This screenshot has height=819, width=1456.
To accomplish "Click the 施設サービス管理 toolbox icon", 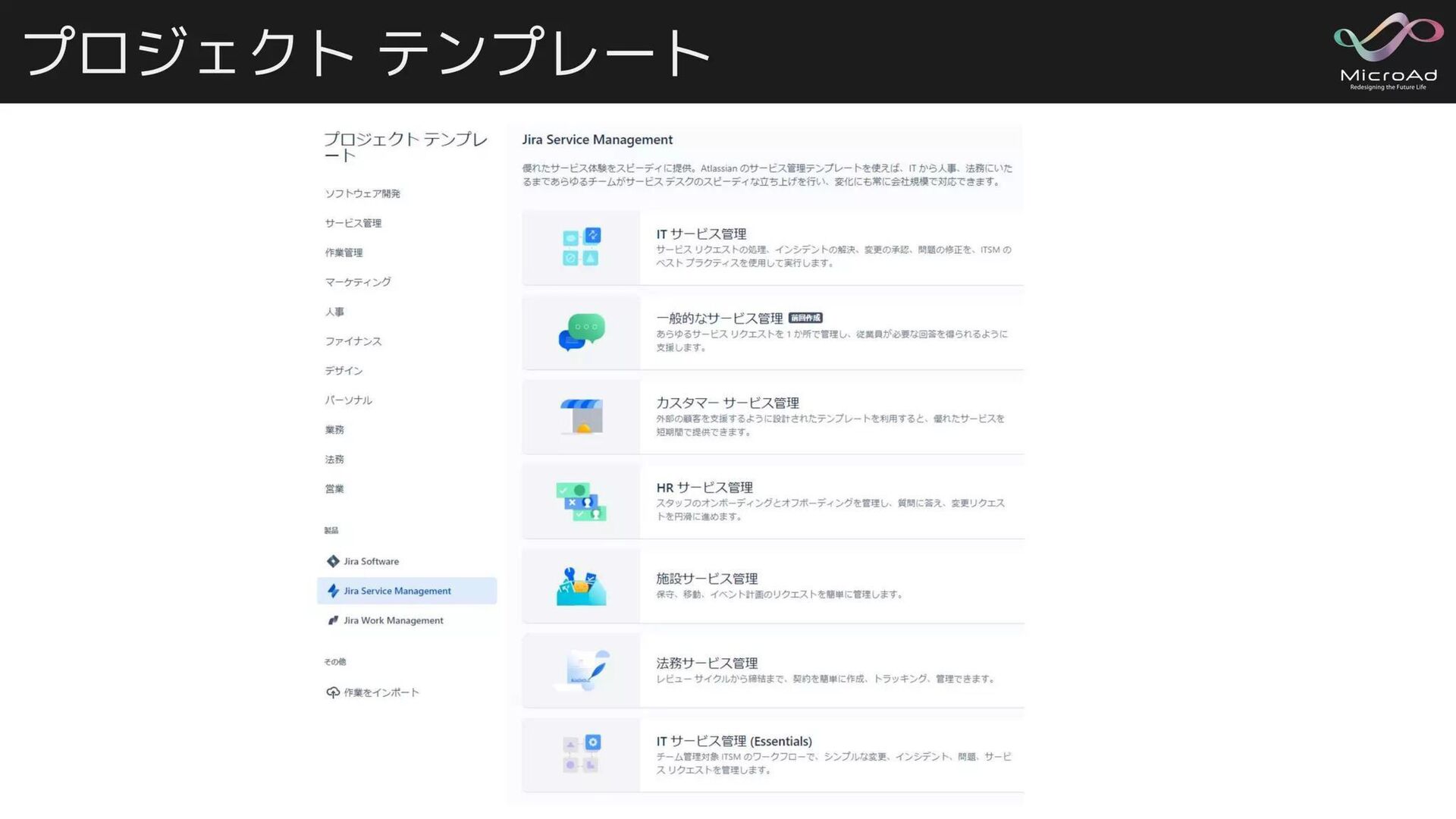I will [581, 586].
